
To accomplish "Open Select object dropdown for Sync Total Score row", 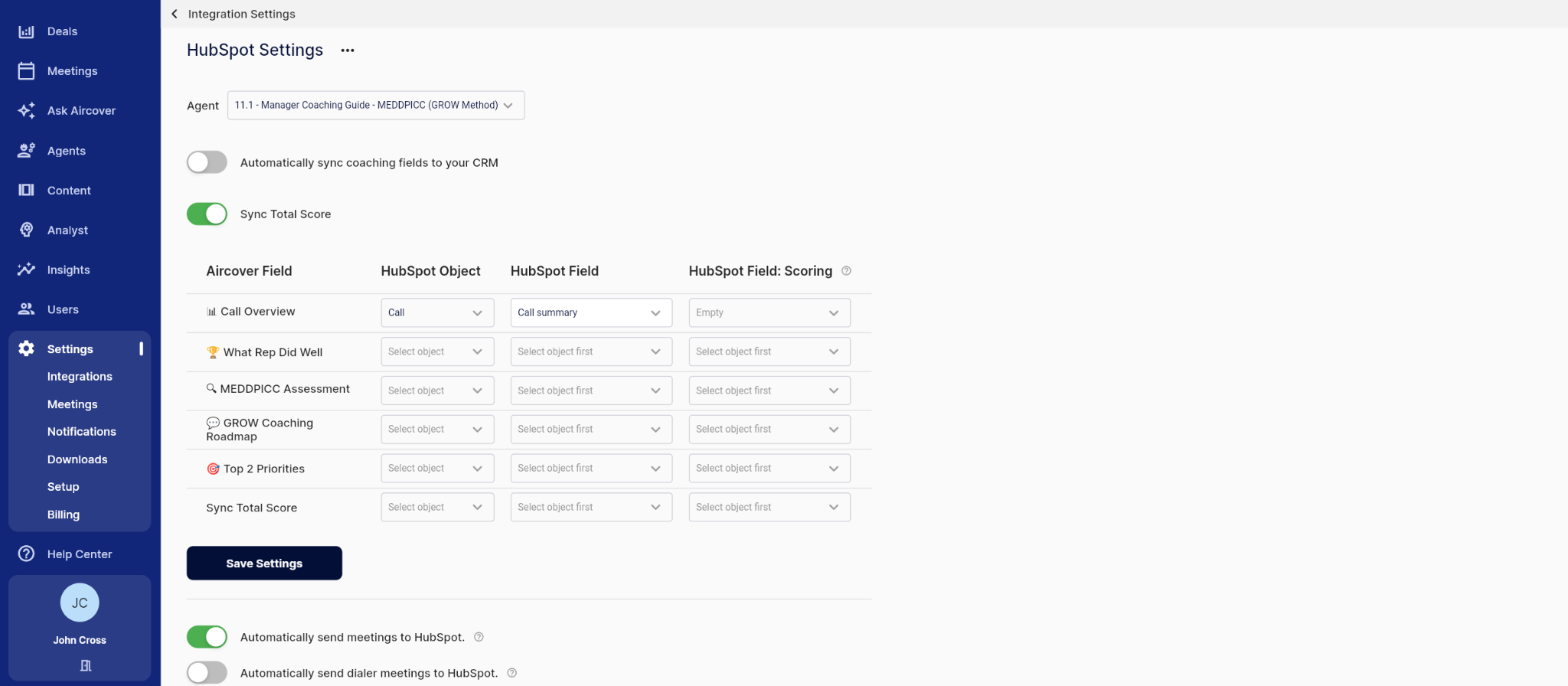I will tap(437, 507).
